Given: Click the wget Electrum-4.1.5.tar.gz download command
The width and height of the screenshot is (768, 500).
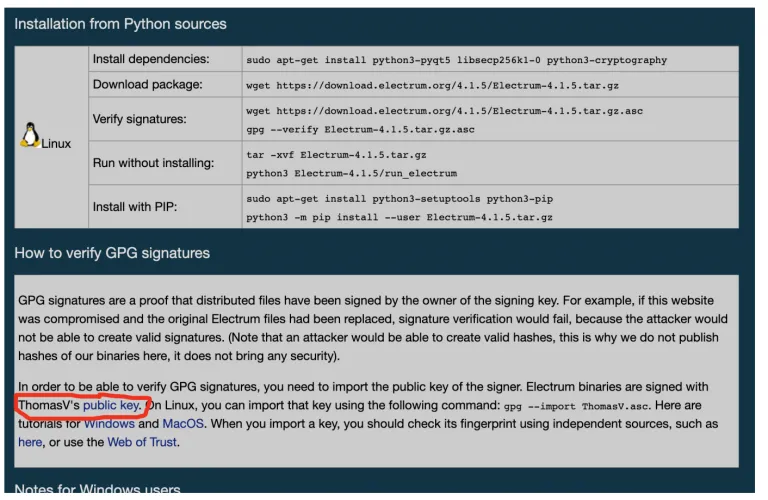Looking at the screenshot, I should click(x=432, y=86).
